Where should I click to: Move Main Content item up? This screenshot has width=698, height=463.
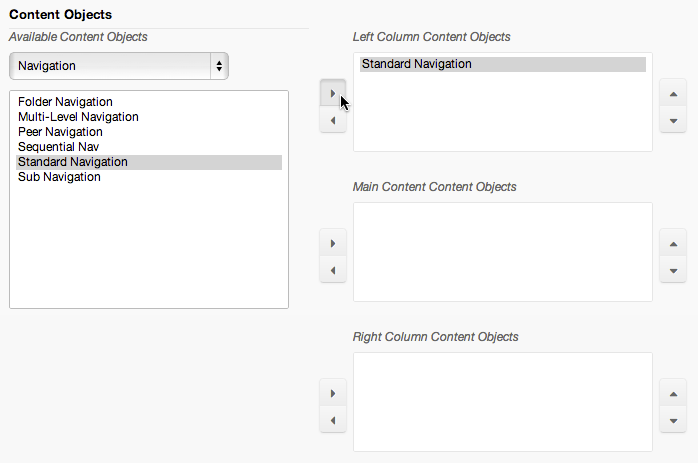pyautogui.click(x=673, y=244)
